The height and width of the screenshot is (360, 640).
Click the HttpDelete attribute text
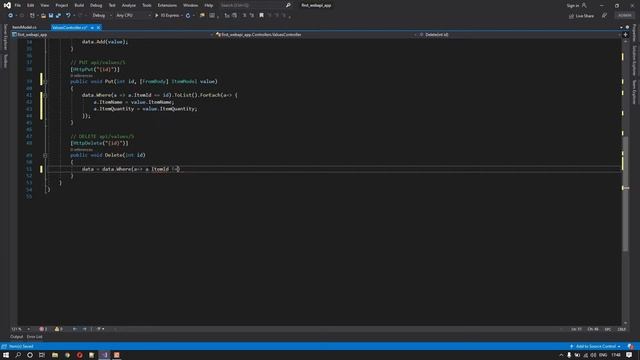click(99, 143)
